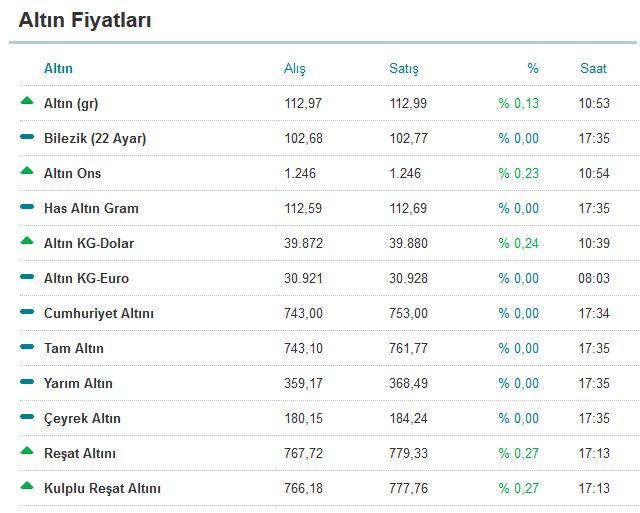Click the up arrow beside Altın KG-Dolar
This screenshot has width=640, height=513.
27,240
